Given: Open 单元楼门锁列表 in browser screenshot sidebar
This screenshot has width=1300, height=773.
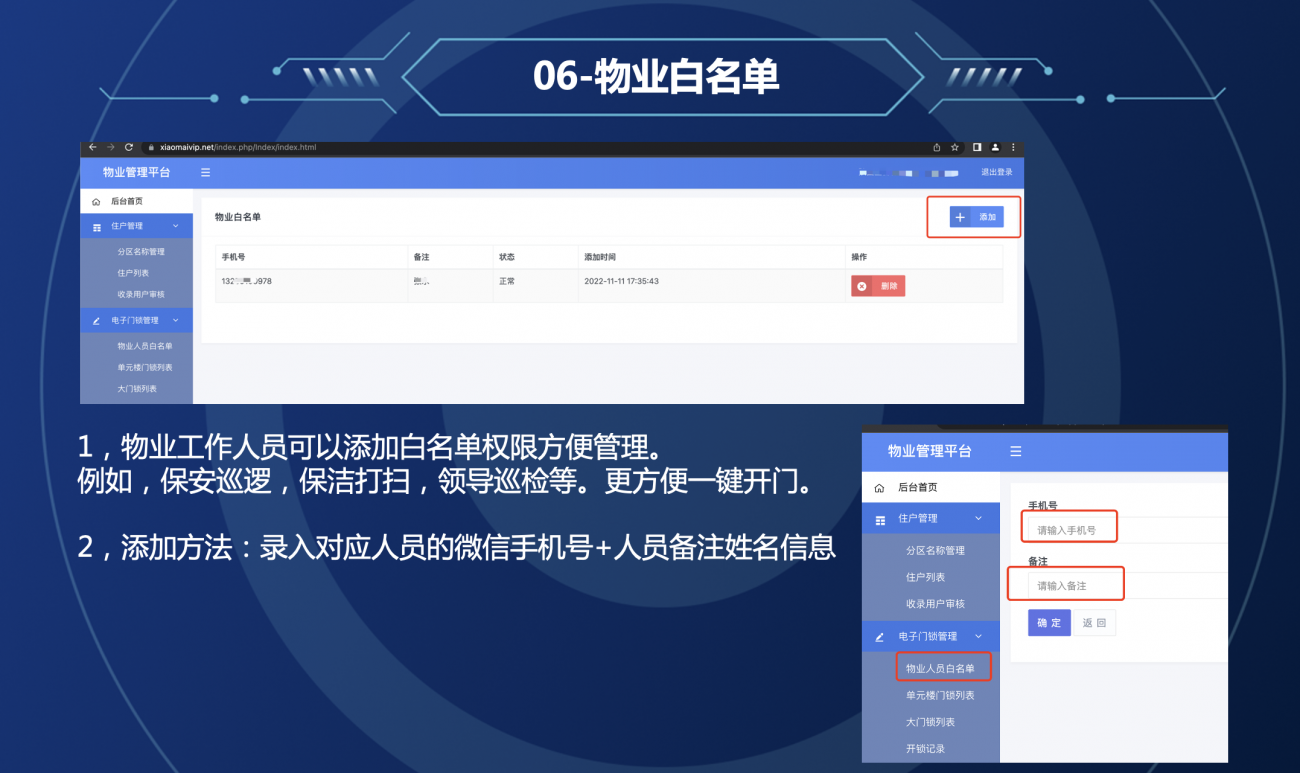Looking at the screenshot, I should [145, 367].
